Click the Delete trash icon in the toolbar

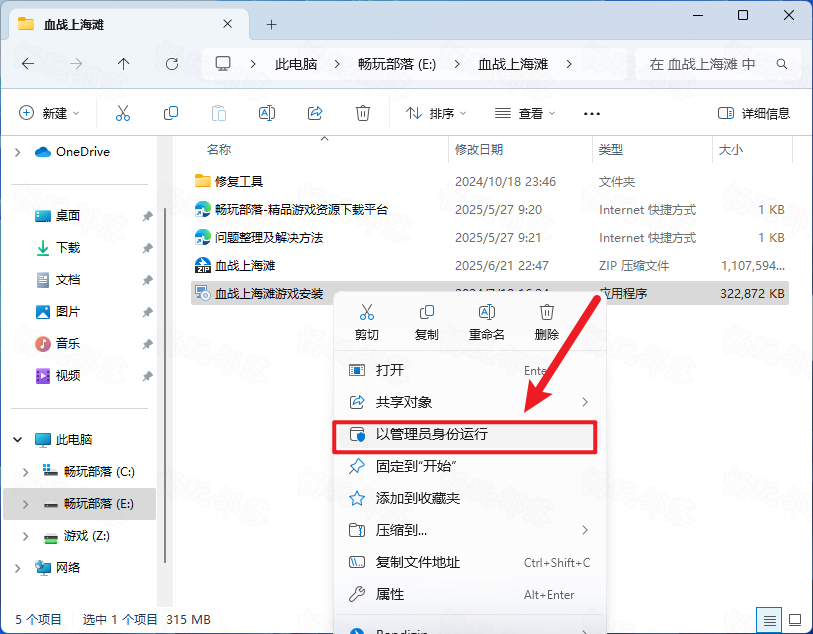362,113
